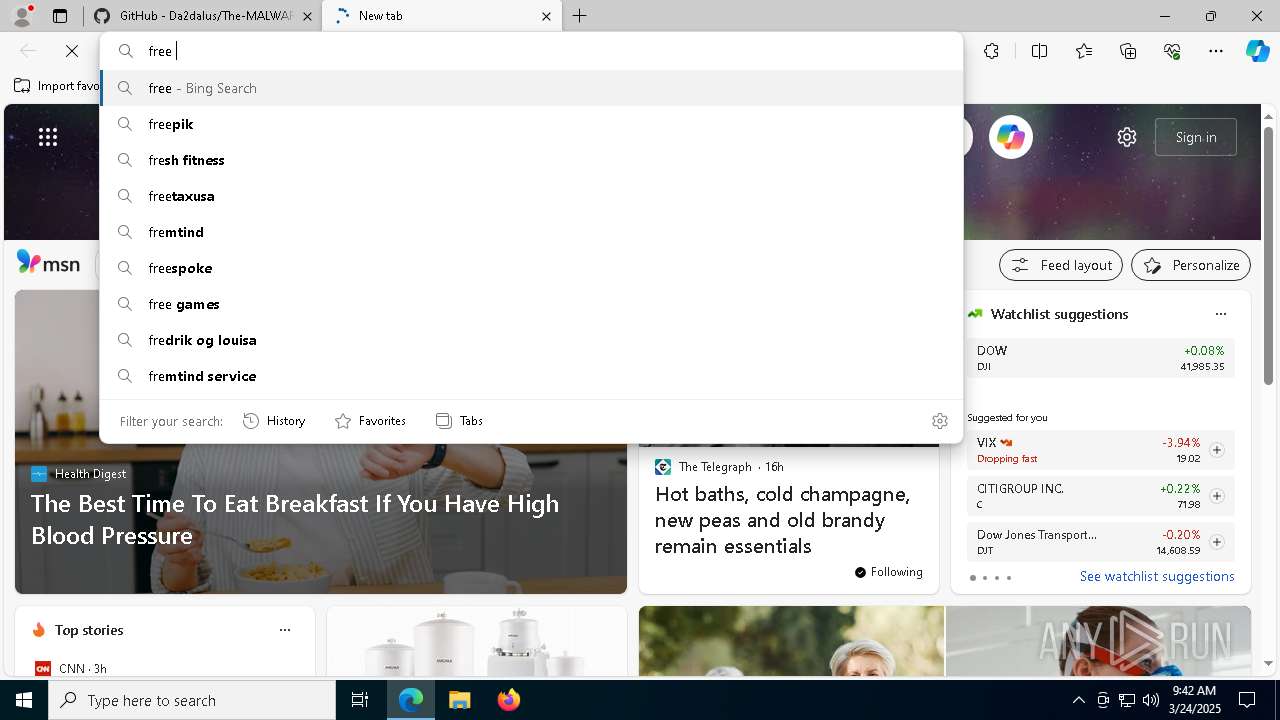Viewport: 1280px width, 720px height.
Task: Click the taskbar search box
Action: coord(192,700)
